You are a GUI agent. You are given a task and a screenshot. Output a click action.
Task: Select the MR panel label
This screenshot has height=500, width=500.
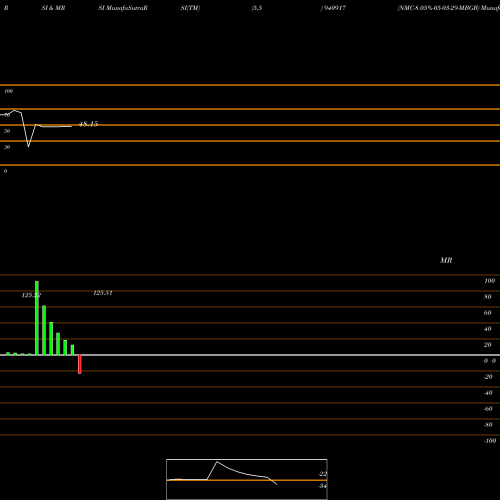pyautogui.click(x=446, y=260)
